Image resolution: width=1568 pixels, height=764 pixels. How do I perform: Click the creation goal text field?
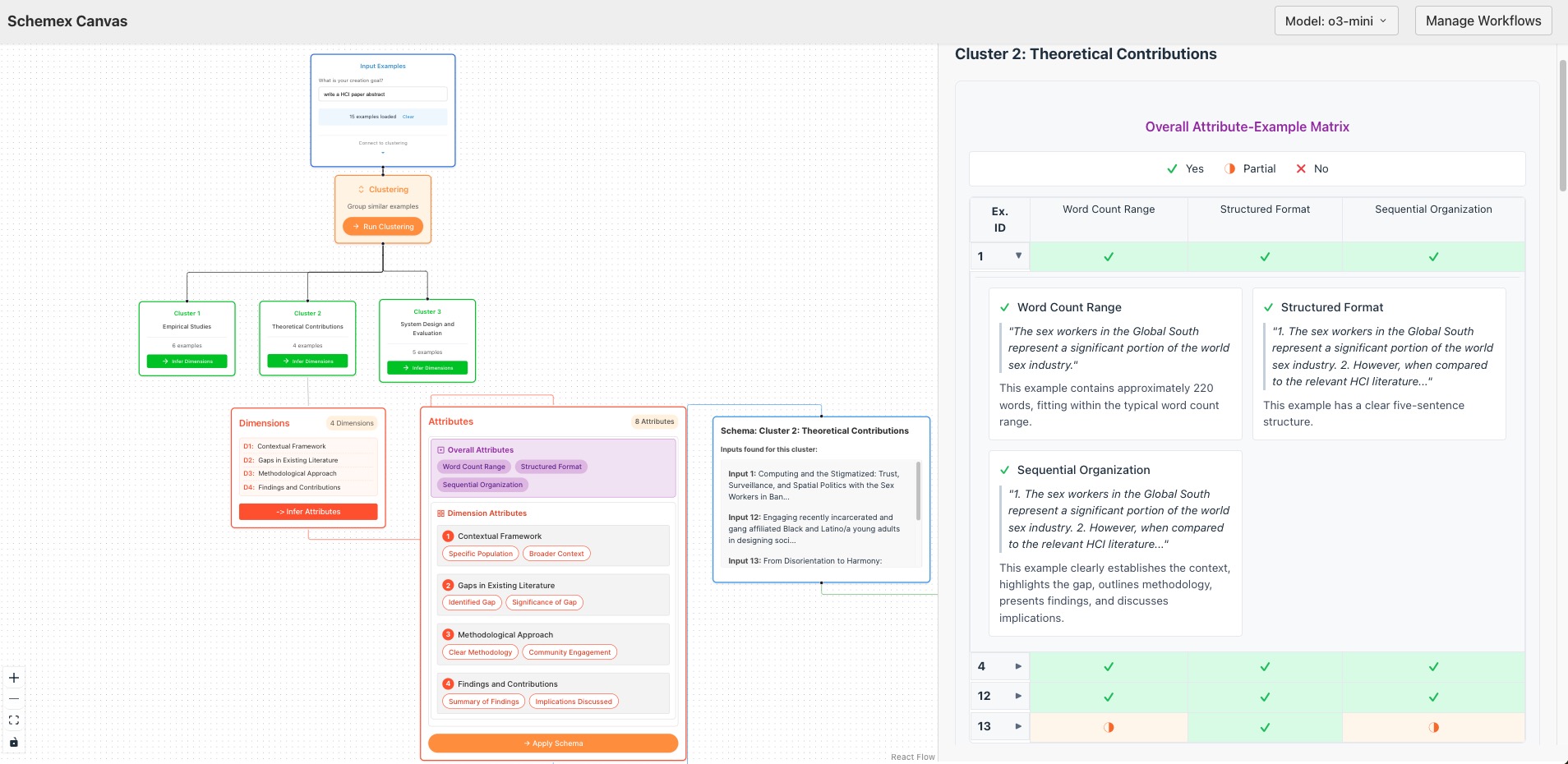pyautogui.click(x=383, y=94)
